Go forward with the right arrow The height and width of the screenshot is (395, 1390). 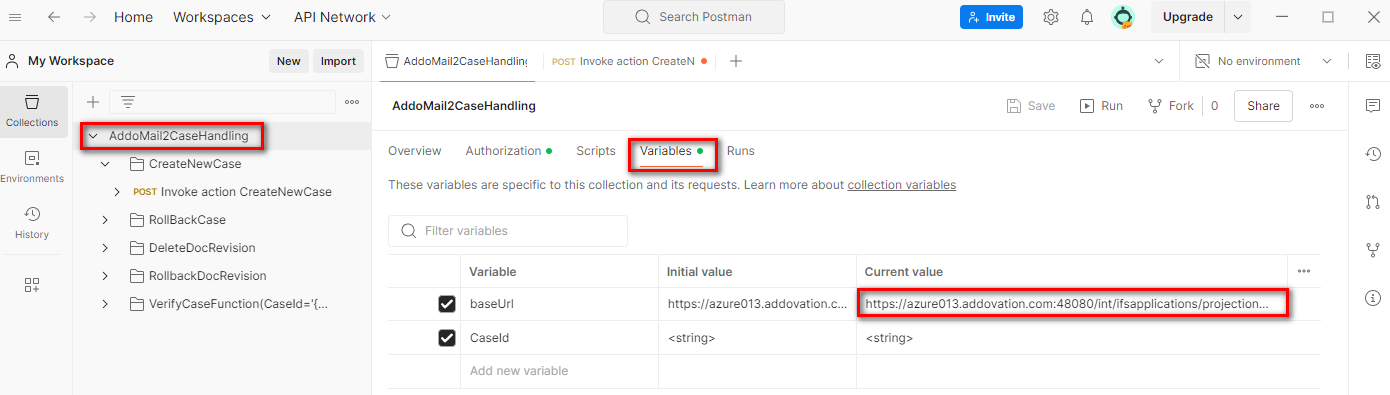90,17
